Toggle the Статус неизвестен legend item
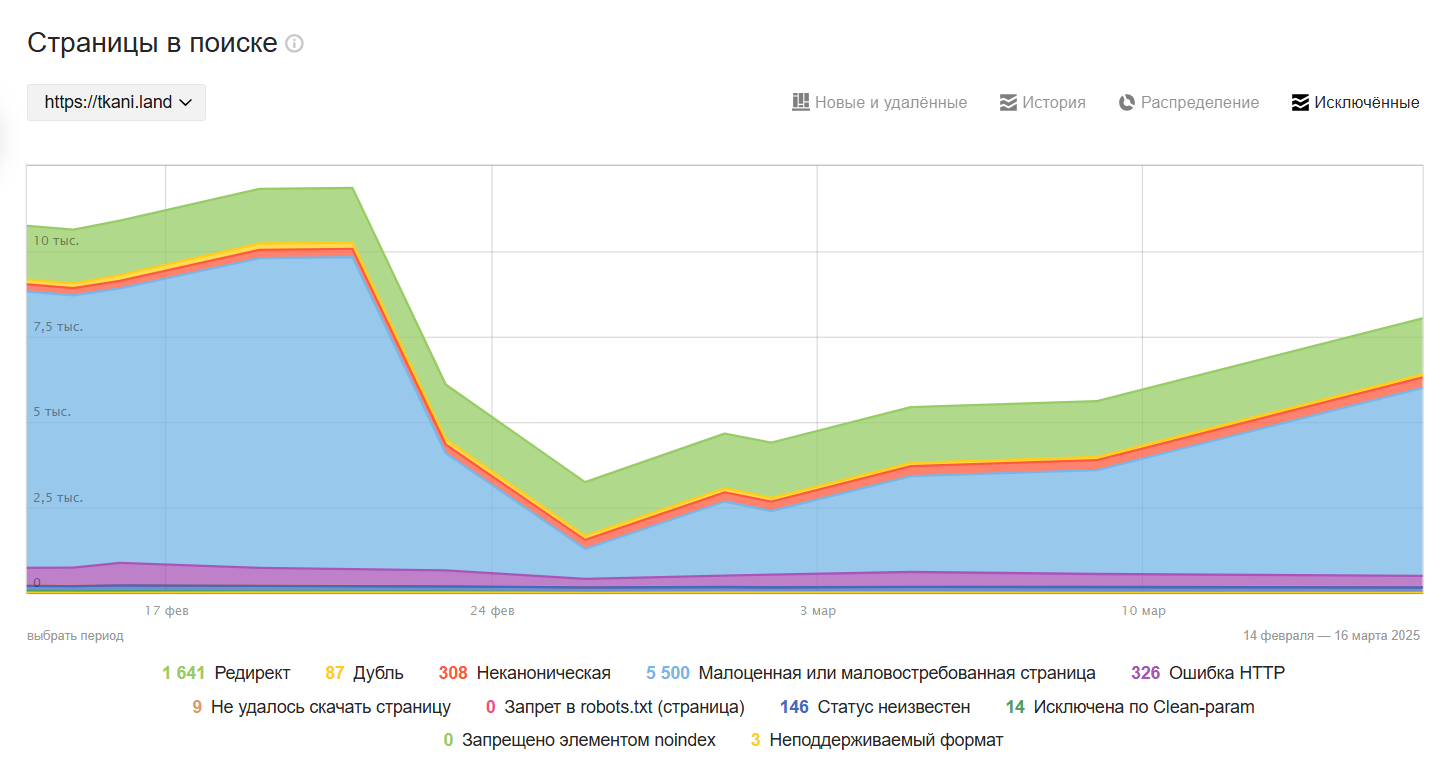The image size is (1445, 777). 893,707
